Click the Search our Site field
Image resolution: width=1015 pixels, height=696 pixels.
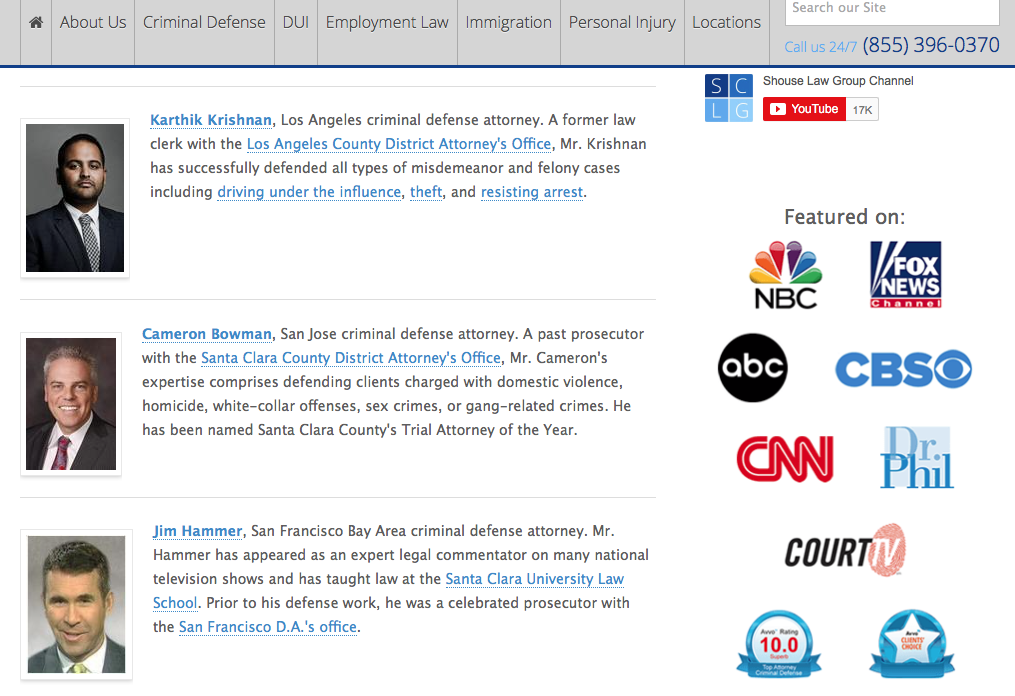click(x=891, y=10)
